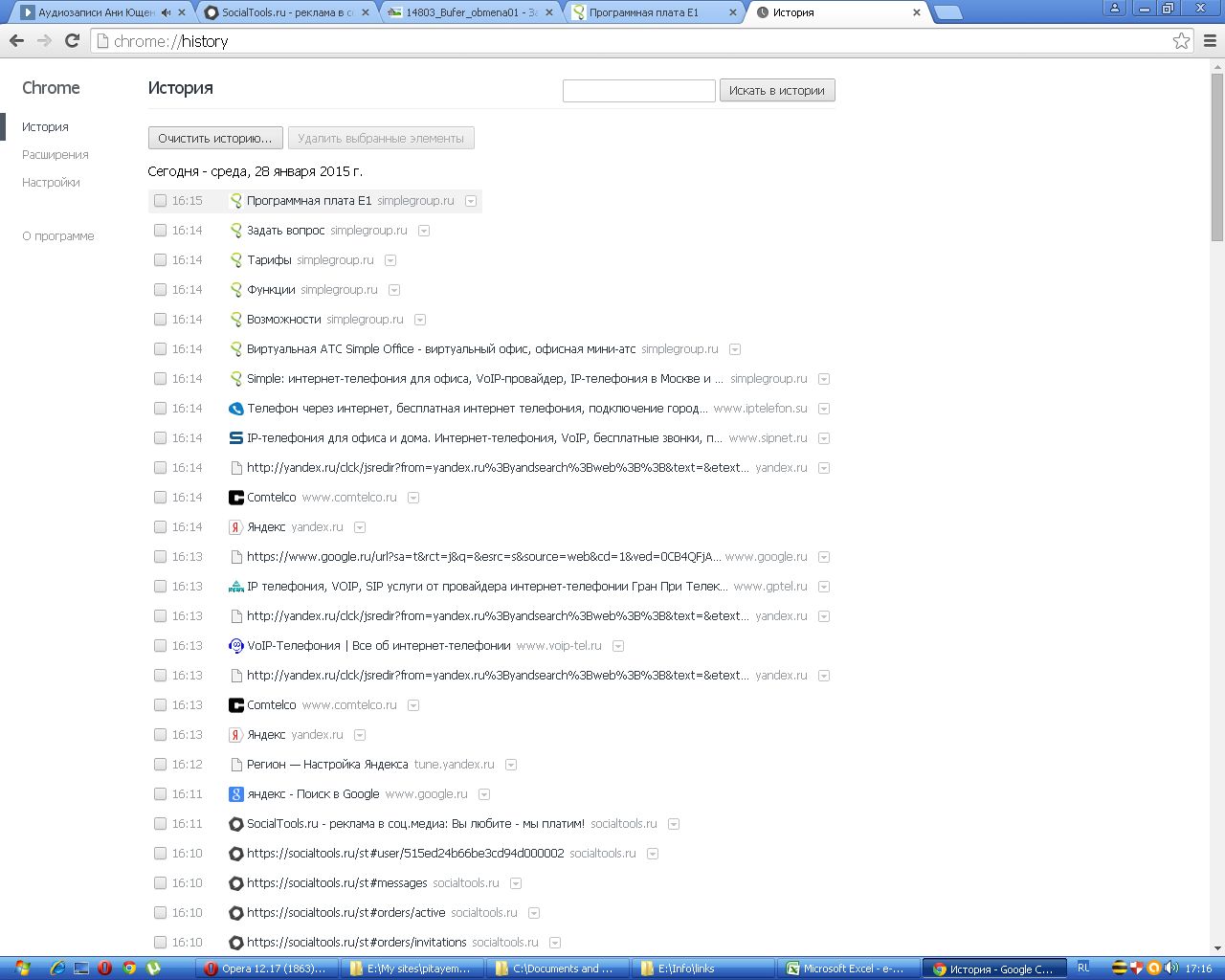Viewport: 1225px width, 980px height.
Task: Launch Chrome from the quick launch
Action: tap(128, 969)
